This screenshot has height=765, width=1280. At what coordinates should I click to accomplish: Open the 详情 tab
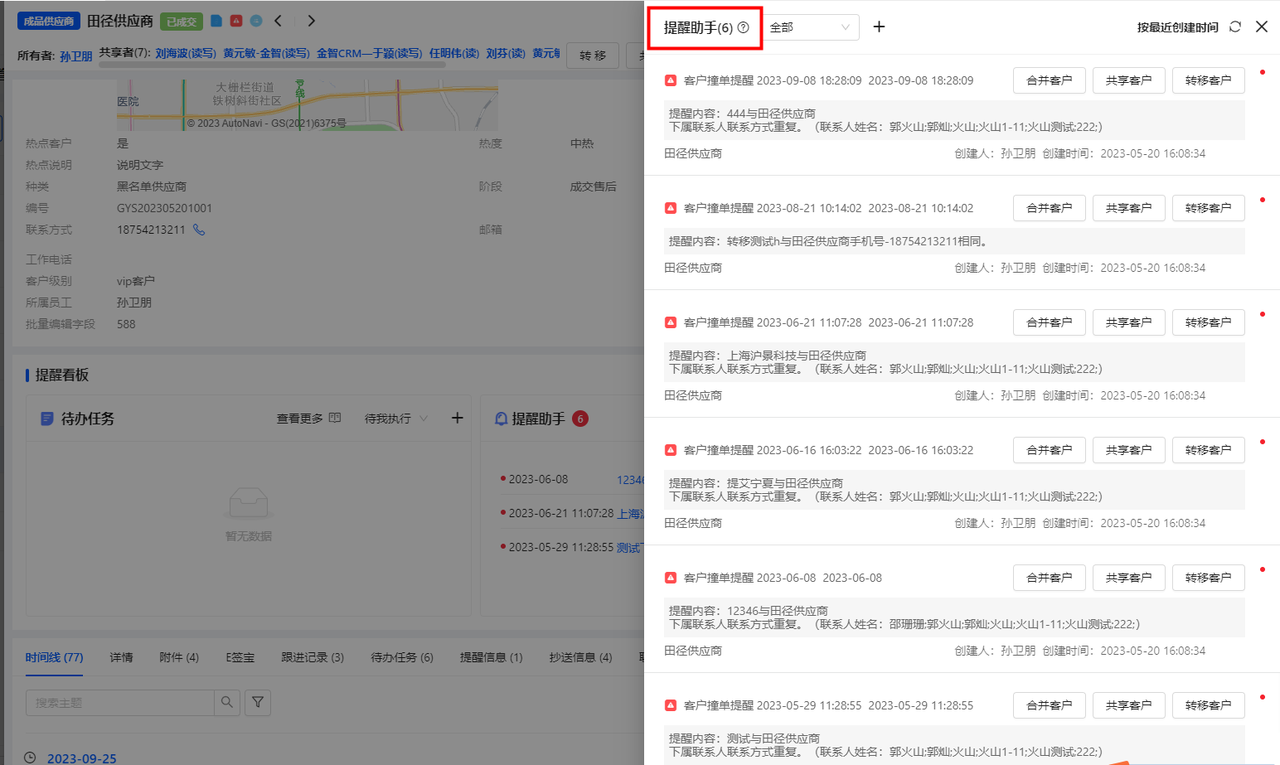point(121,657)
